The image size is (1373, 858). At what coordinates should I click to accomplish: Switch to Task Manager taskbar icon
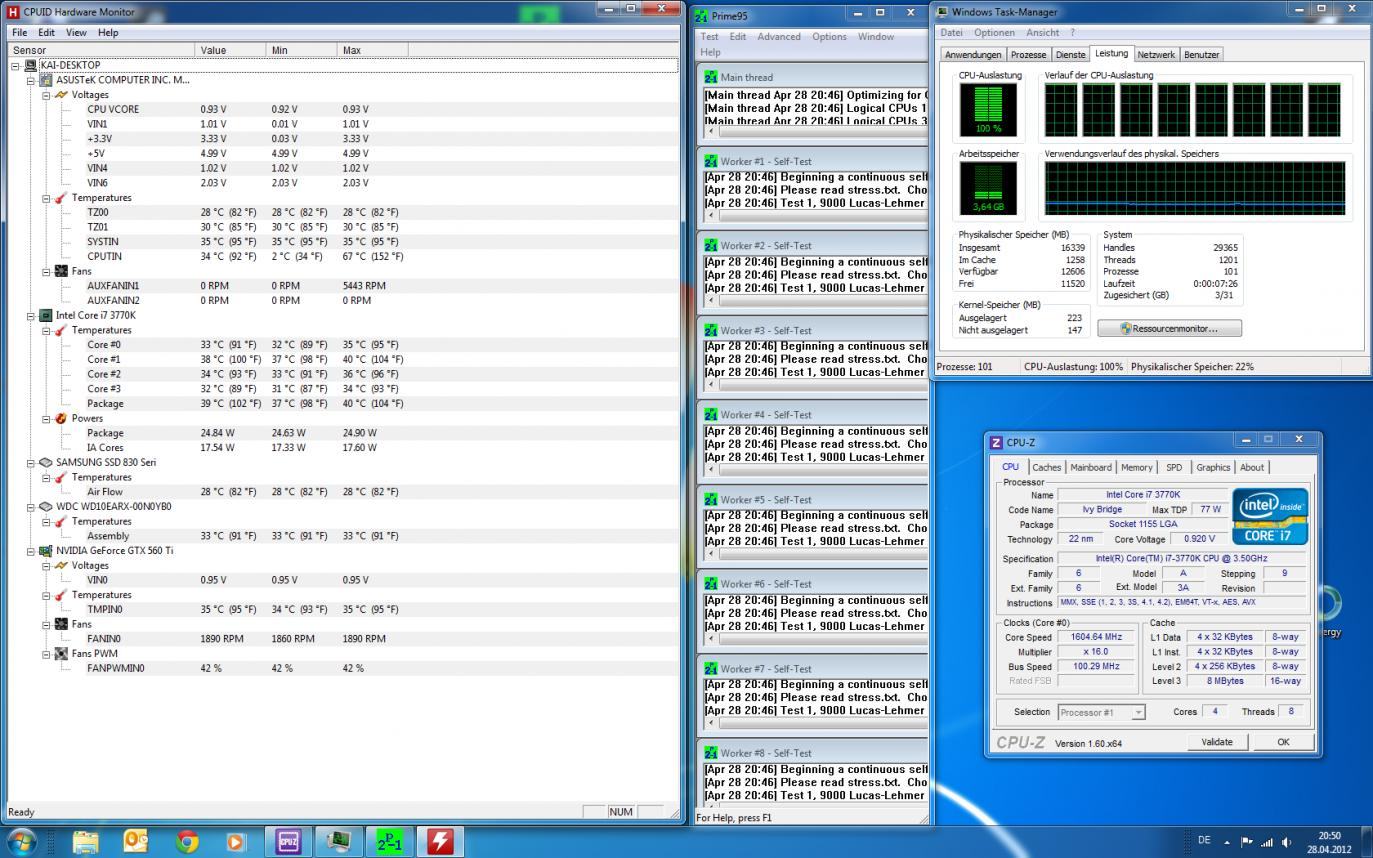[x=338, y=841]
